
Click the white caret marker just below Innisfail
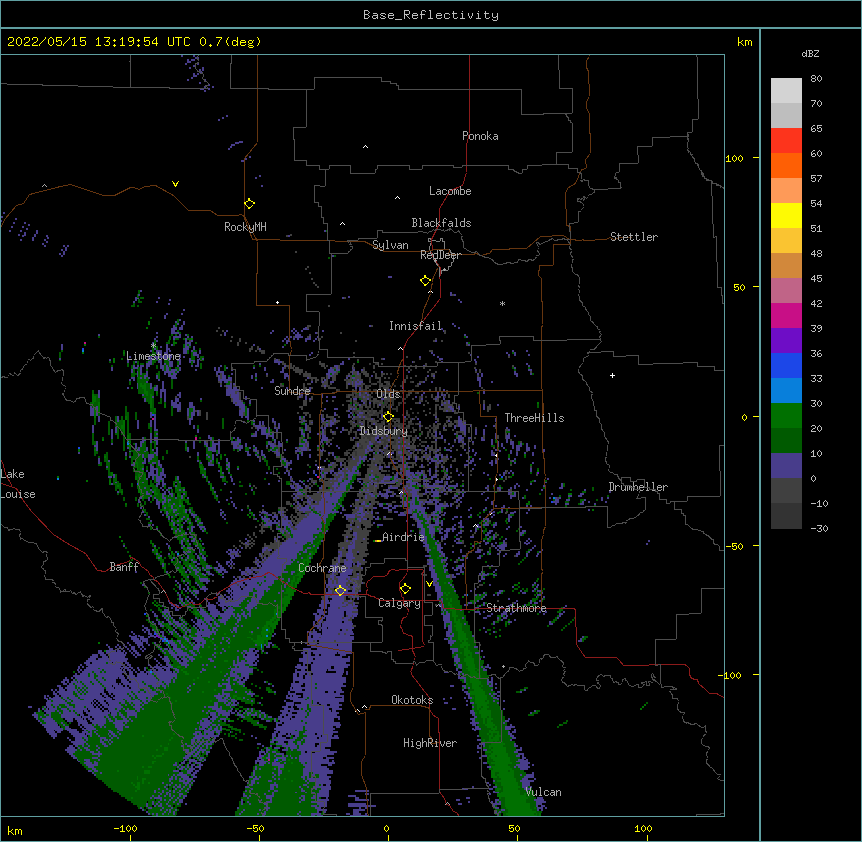tap(400, 348)
